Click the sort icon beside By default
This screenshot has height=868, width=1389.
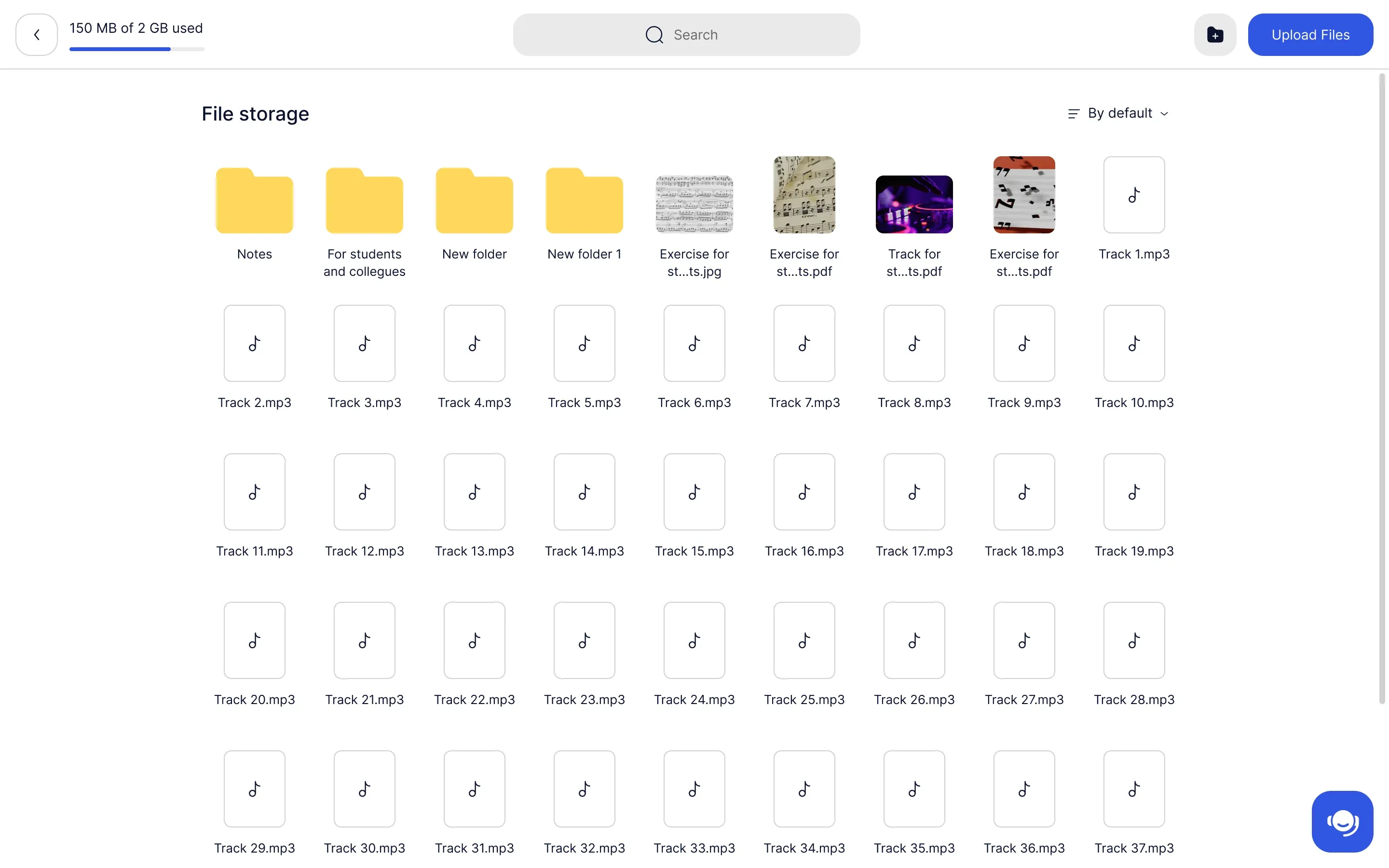coord(1073,114)
